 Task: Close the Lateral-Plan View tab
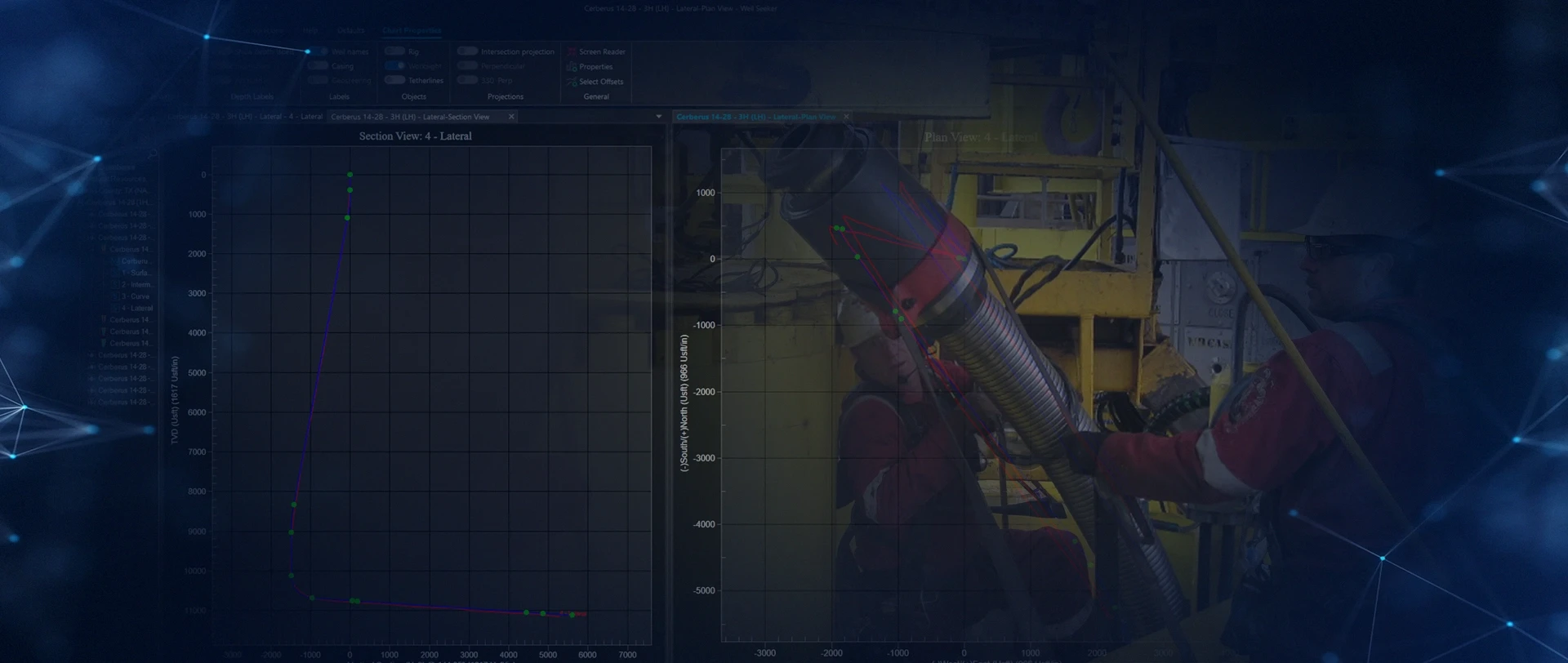tap(846, 117)
